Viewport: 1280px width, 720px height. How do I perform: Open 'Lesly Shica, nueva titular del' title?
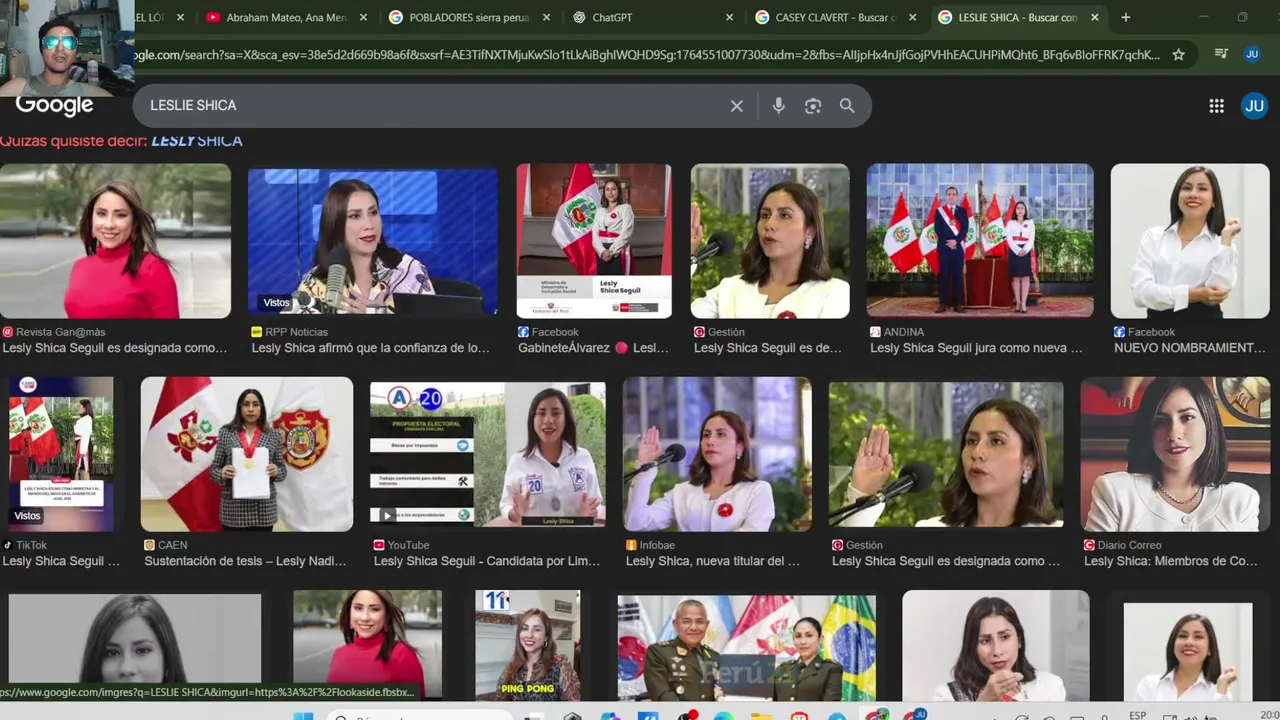pos(713,561)
